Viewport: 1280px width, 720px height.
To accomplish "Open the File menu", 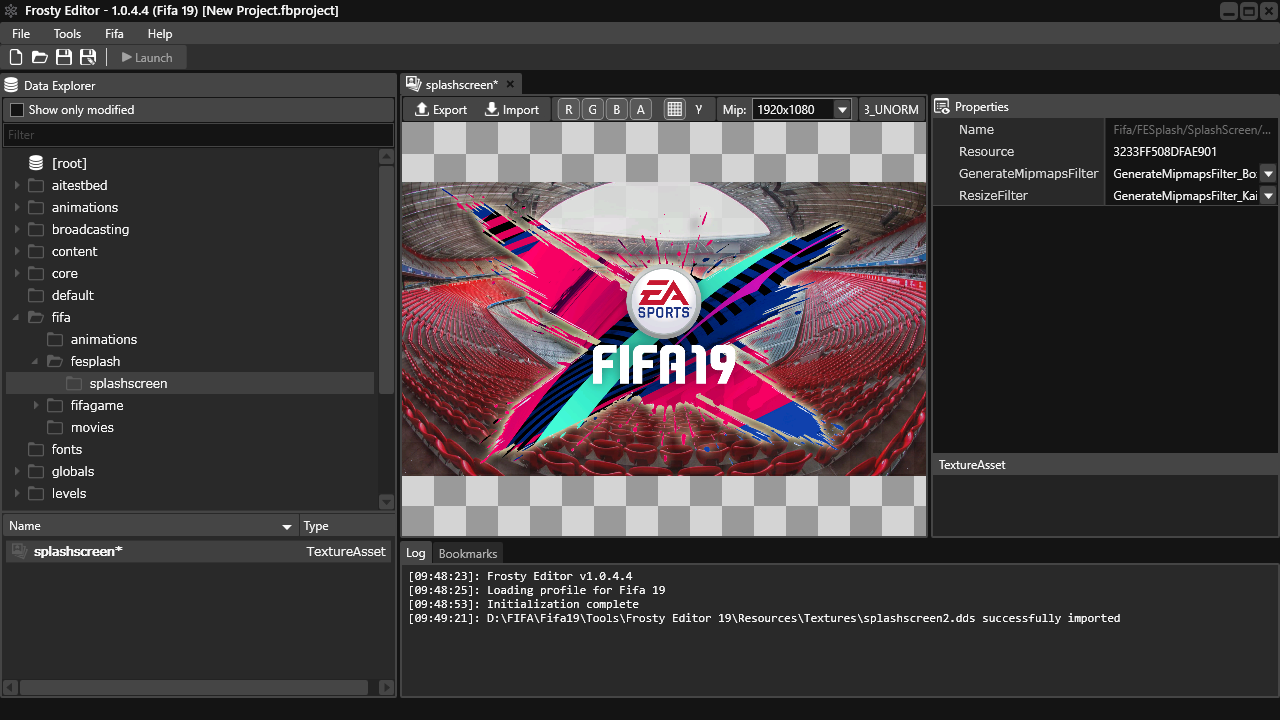I will pyautogui.click(x=21, y=33).
